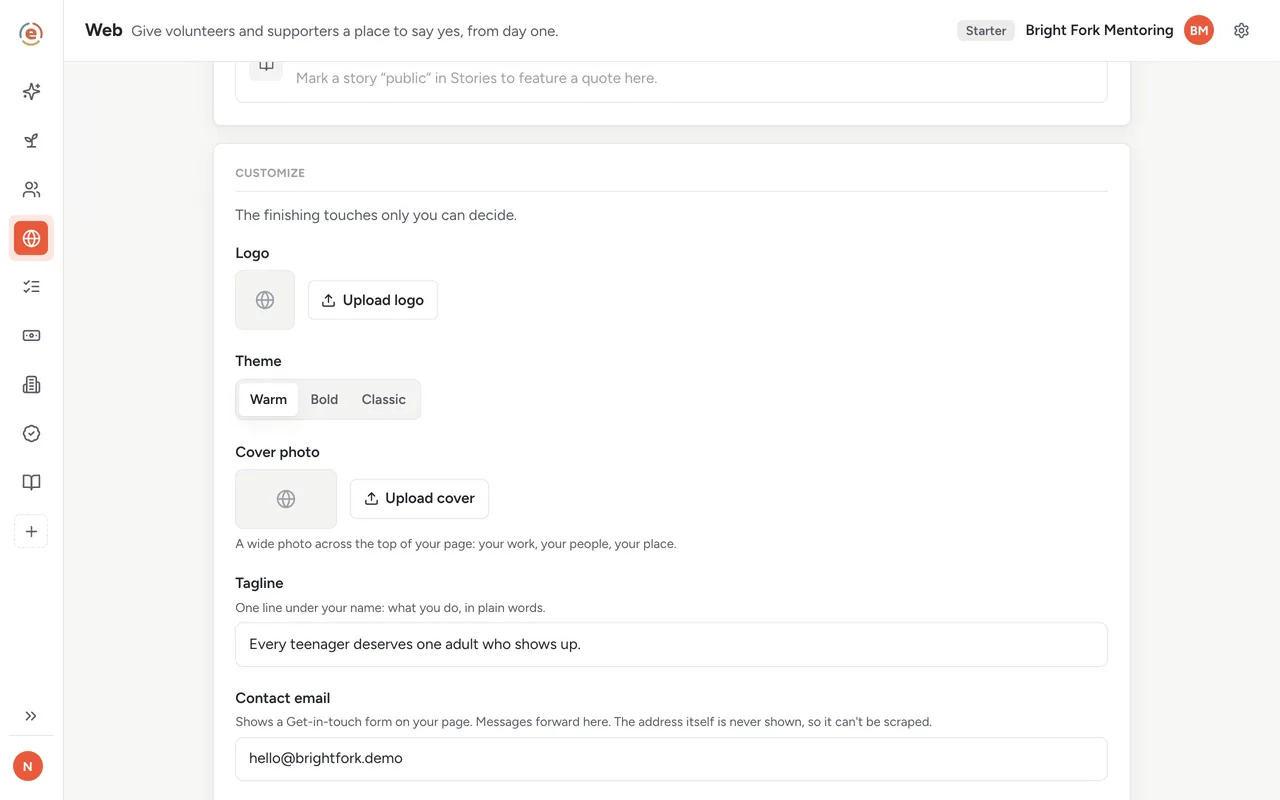This screenshot has height=800, width=1280.
Task: Click the Starter plan badge
Action: (986, 31)
